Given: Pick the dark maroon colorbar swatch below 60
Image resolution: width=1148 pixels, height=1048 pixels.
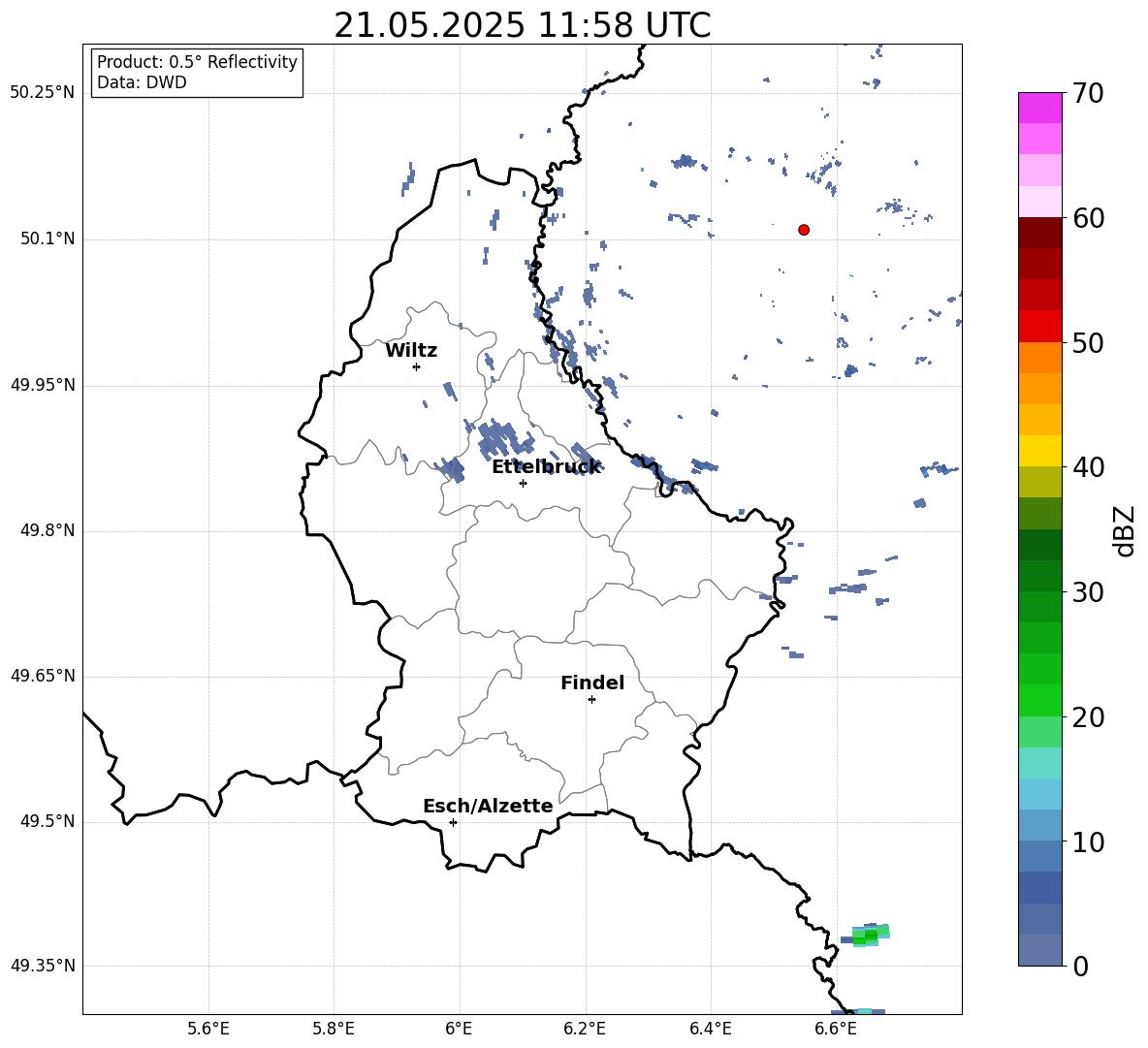Looking at the screenshot, I should [x=1040, y=234].
